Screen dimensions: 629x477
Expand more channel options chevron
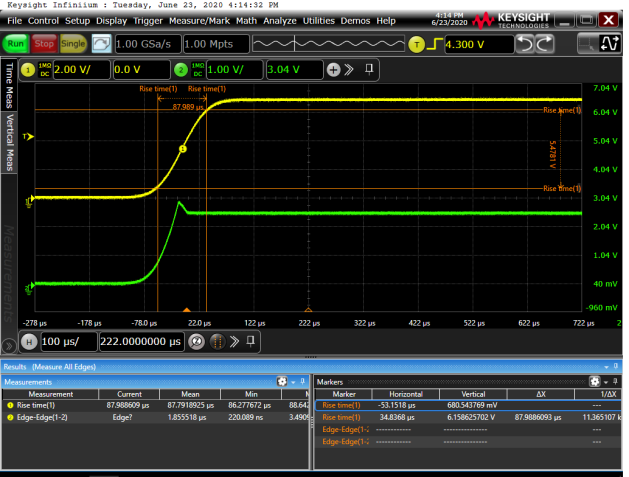[351, 69]
